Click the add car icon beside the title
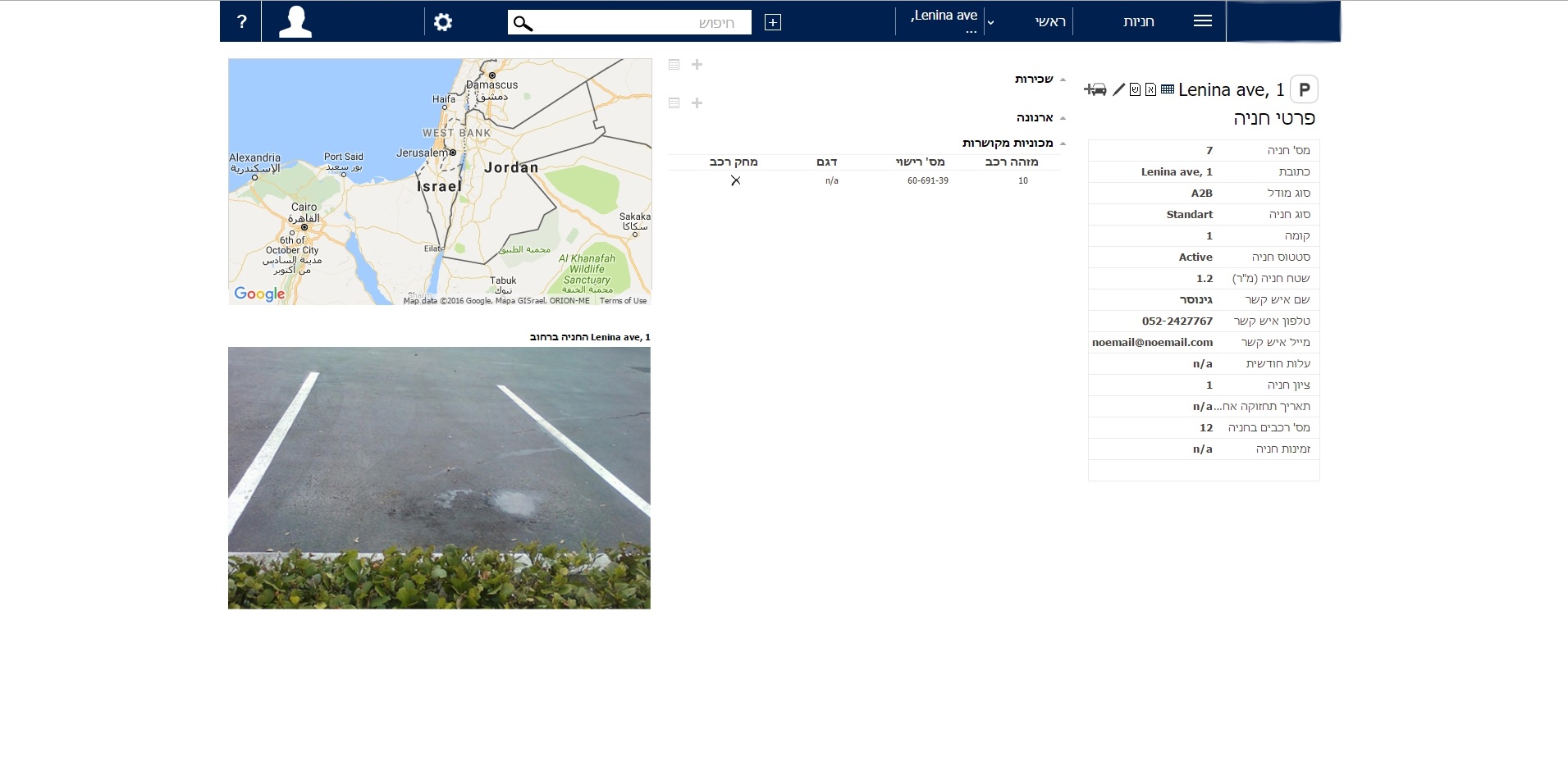 (1095, 89)
